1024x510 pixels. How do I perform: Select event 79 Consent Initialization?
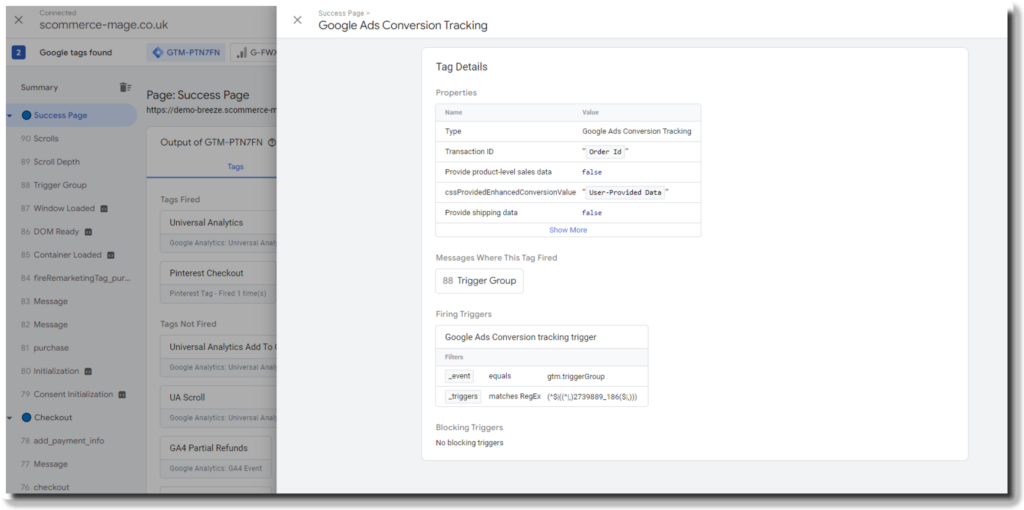(x=67, y=394)
